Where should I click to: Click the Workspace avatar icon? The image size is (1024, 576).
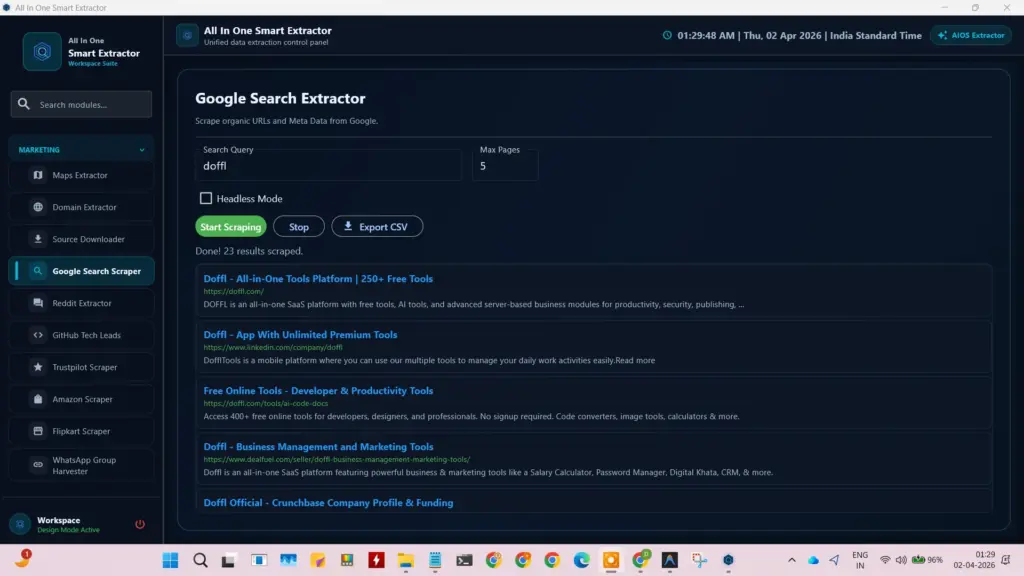click(x=20, y=524)
